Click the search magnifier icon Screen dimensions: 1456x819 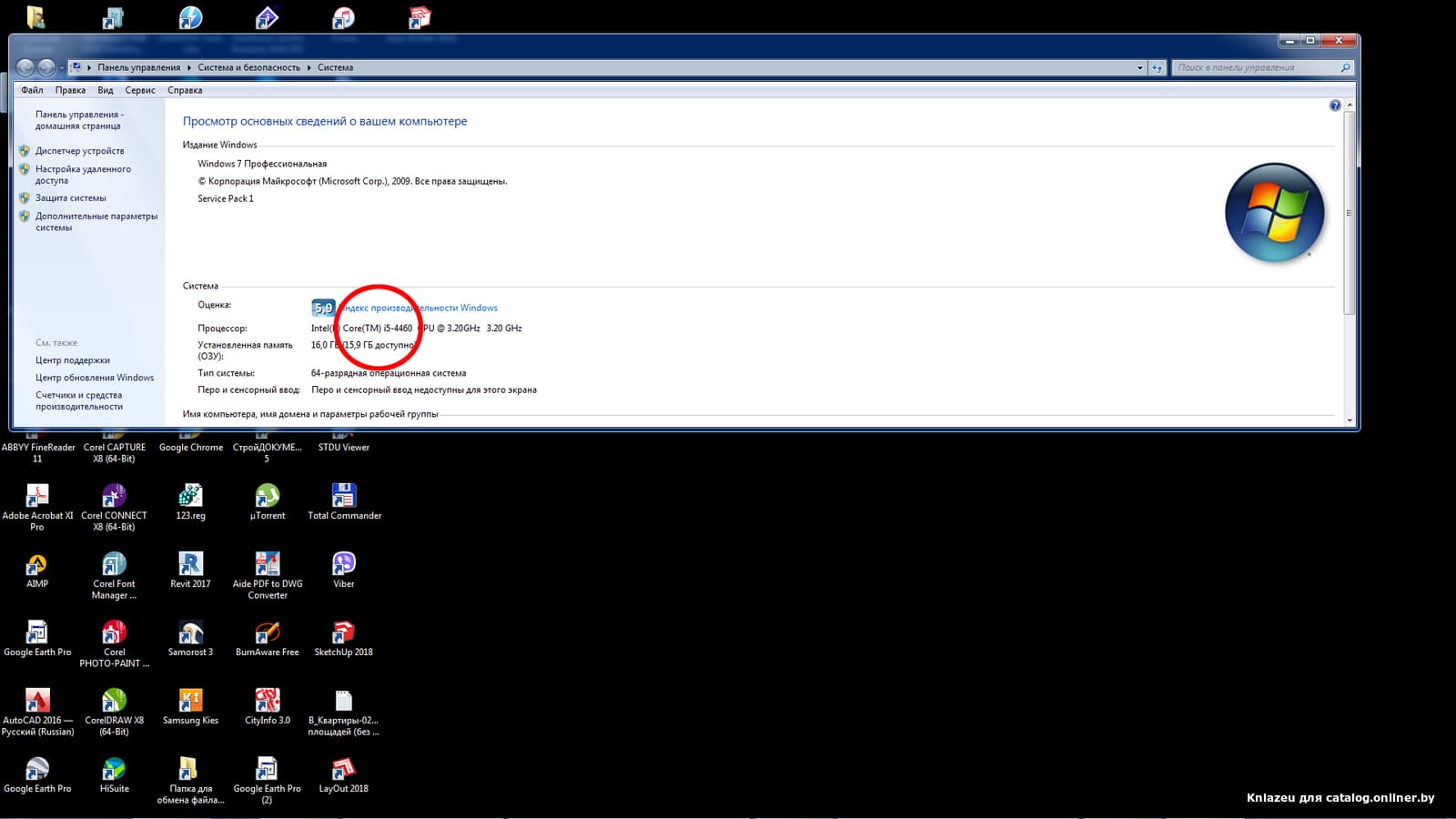point(1346,67)
